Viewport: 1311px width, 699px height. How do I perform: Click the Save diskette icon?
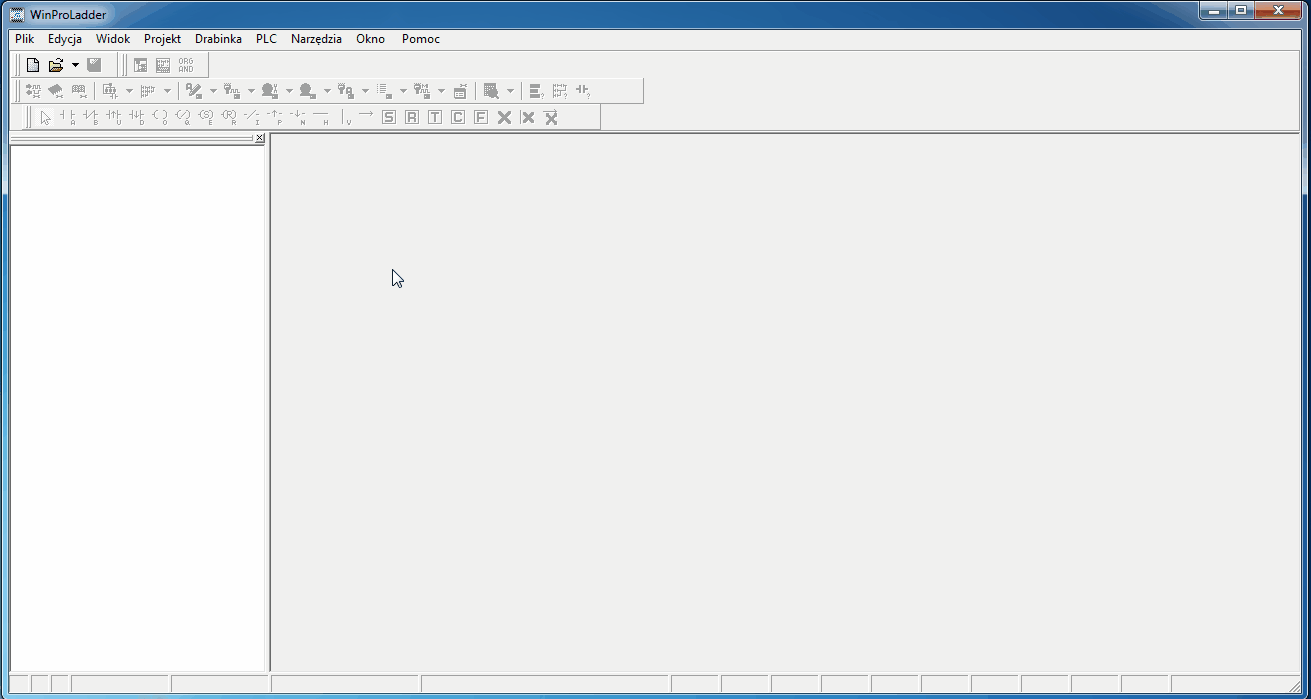pyautogui.click(x=94, y=65)
